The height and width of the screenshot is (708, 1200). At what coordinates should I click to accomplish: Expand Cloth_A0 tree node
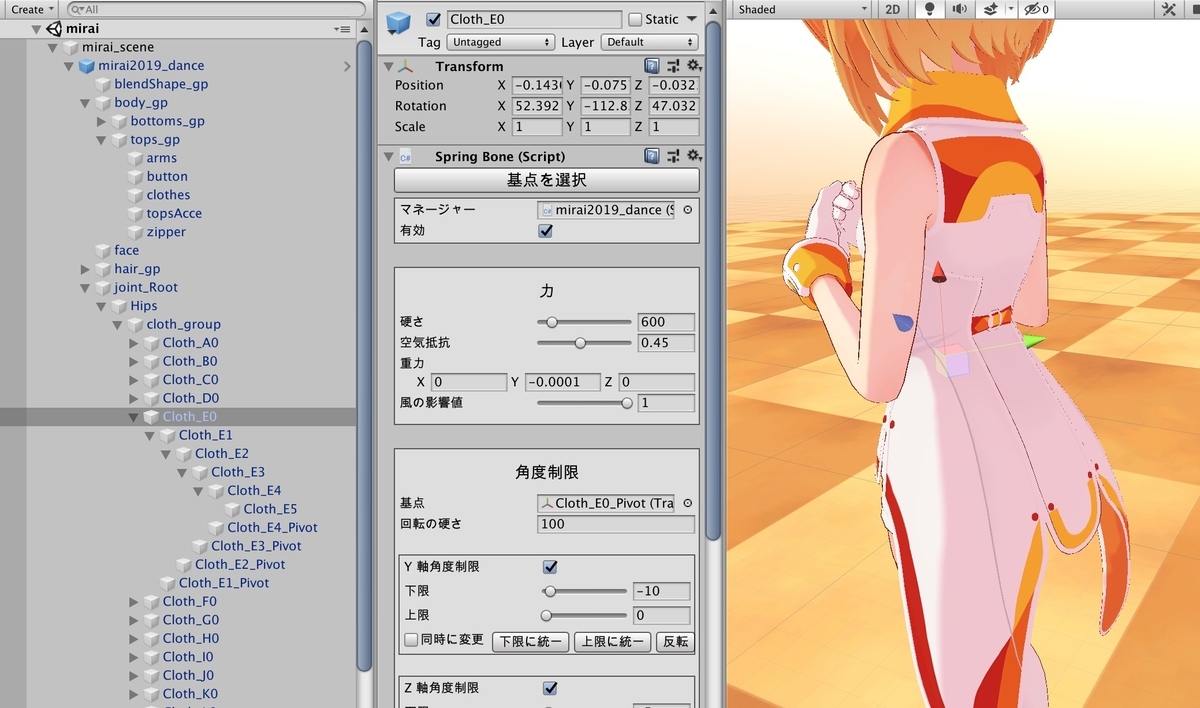click(134, 343)
